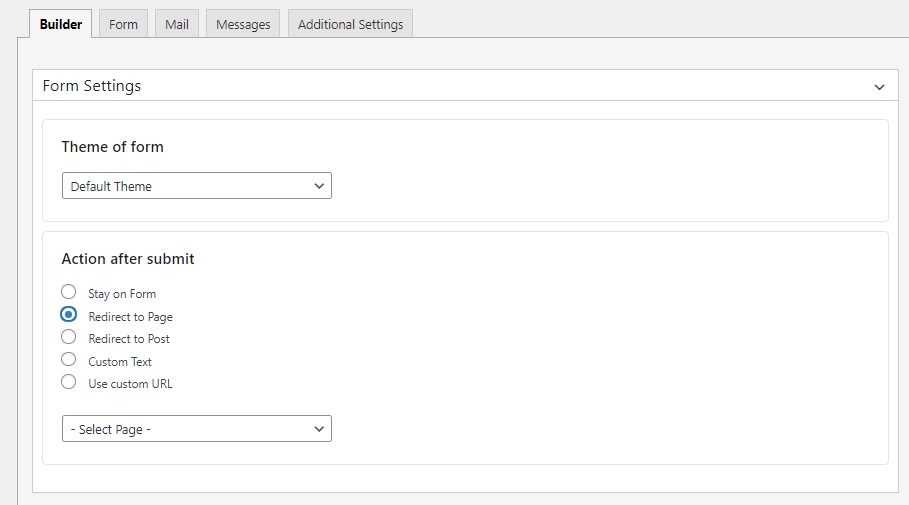This screenshot has width=909, height=505.
Task: Click the Use custom URL label
Action: 130,384
